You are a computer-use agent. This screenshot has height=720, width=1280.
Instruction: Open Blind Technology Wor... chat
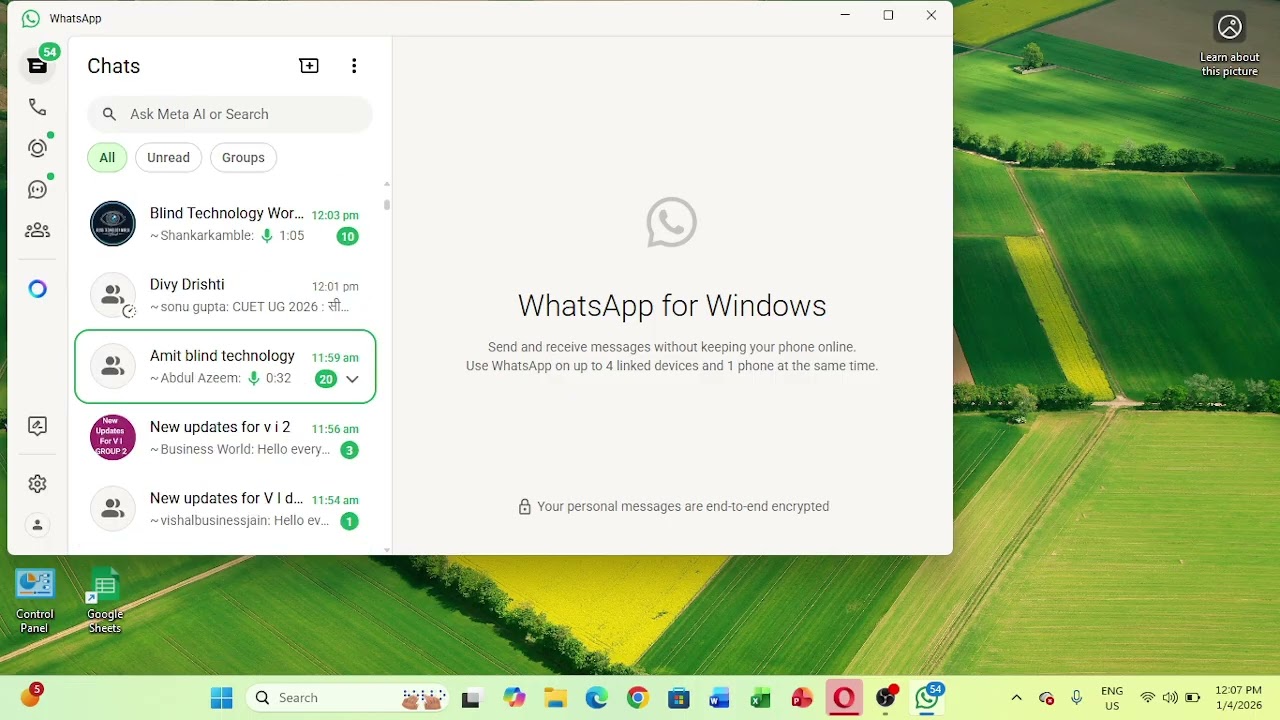tap(225, 224)
